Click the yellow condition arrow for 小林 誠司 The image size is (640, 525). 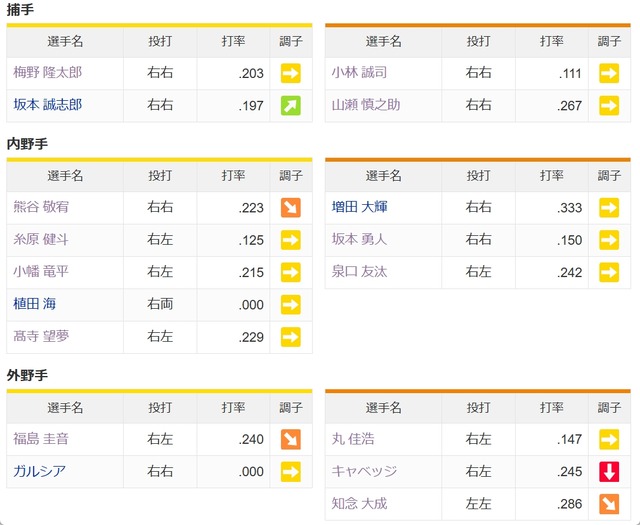609,73
